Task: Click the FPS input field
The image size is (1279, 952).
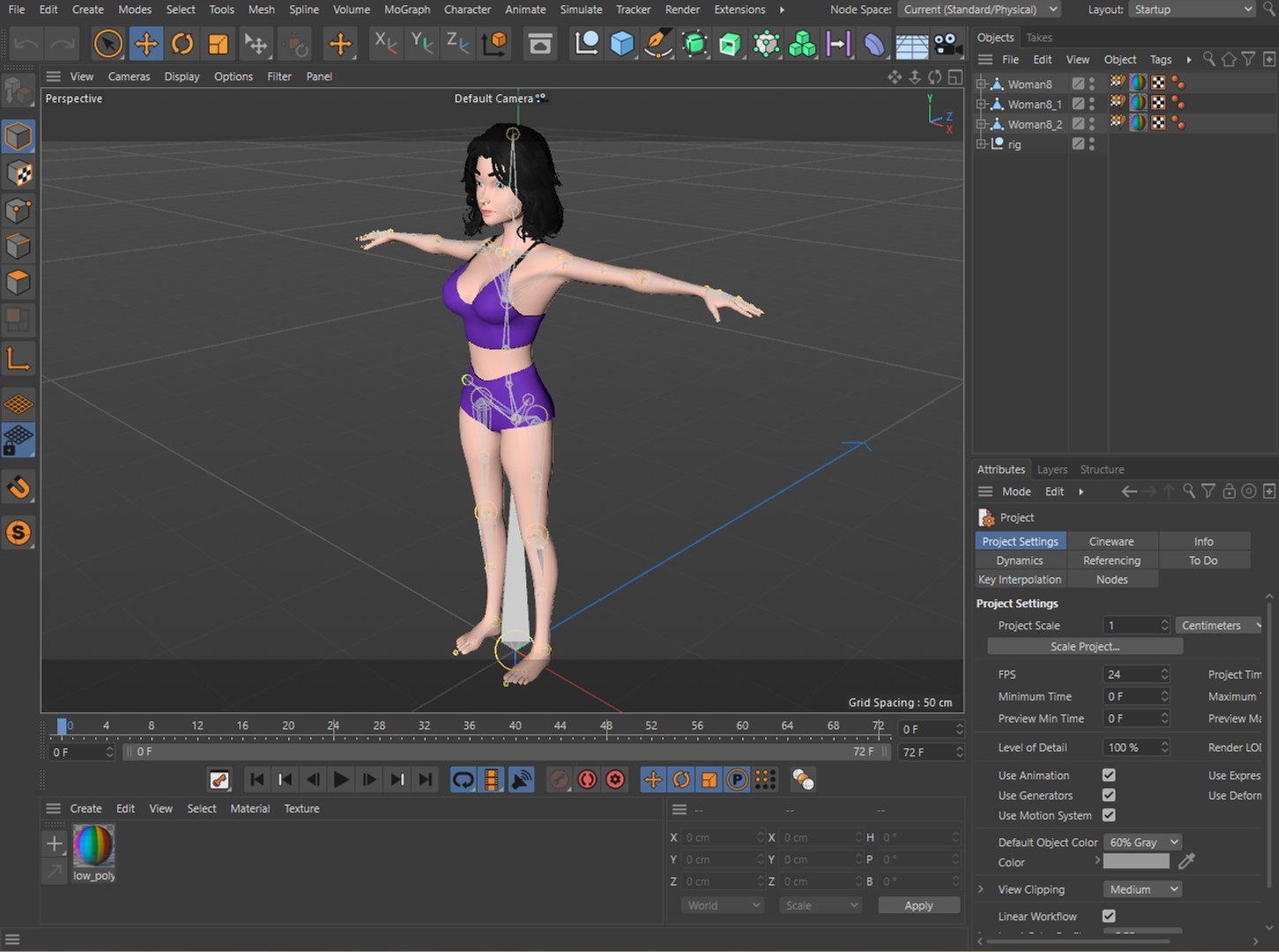Action: point(1131,674)
